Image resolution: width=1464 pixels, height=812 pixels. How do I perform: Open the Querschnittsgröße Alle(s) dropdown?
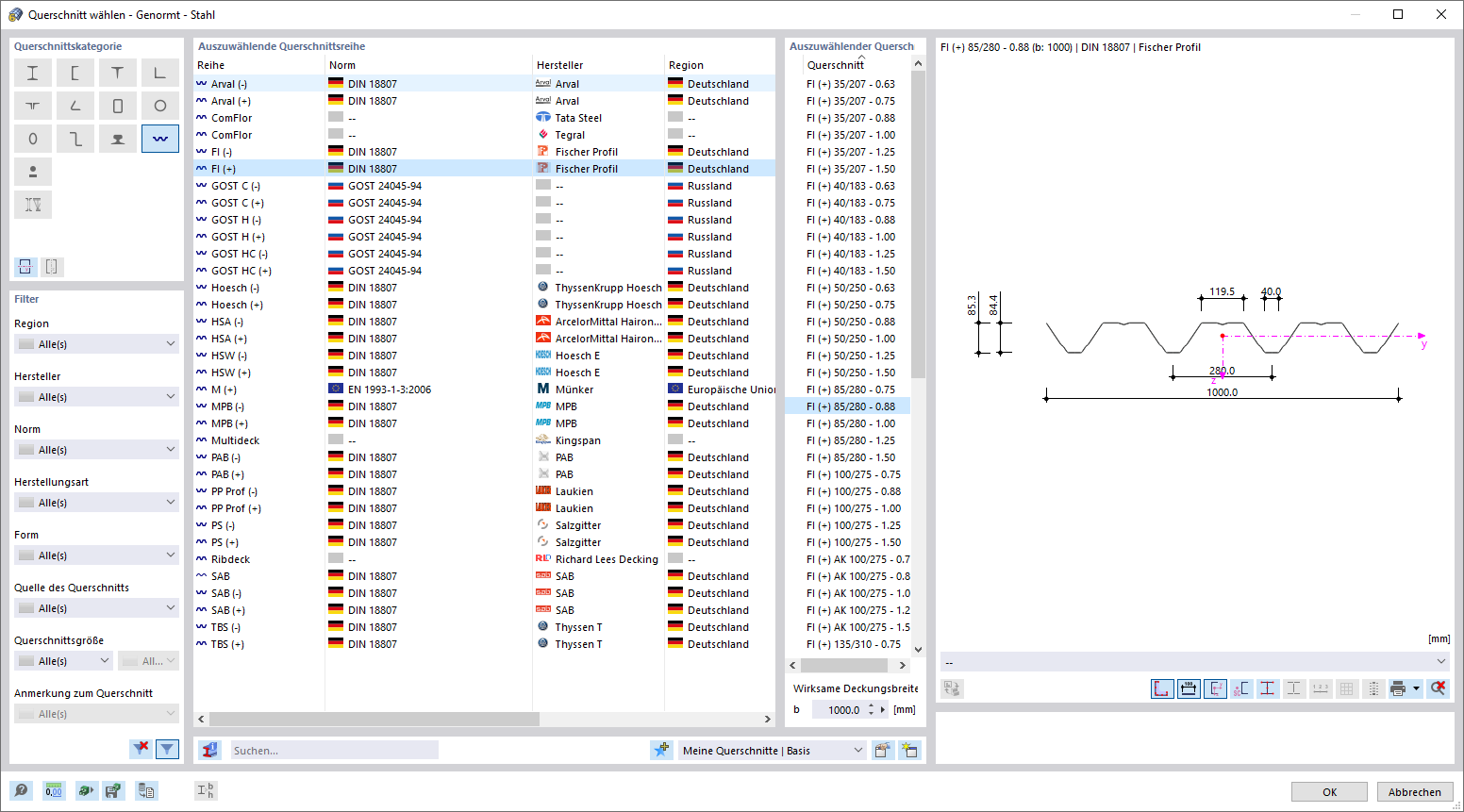pos(64,661)
